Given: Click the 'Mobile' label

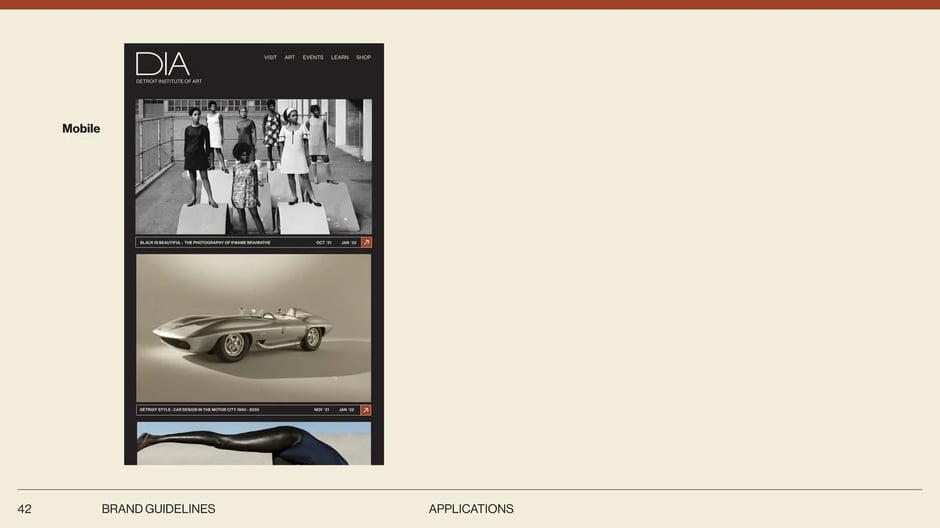Looking at the screenshot, I should click(x=81, y=128).
